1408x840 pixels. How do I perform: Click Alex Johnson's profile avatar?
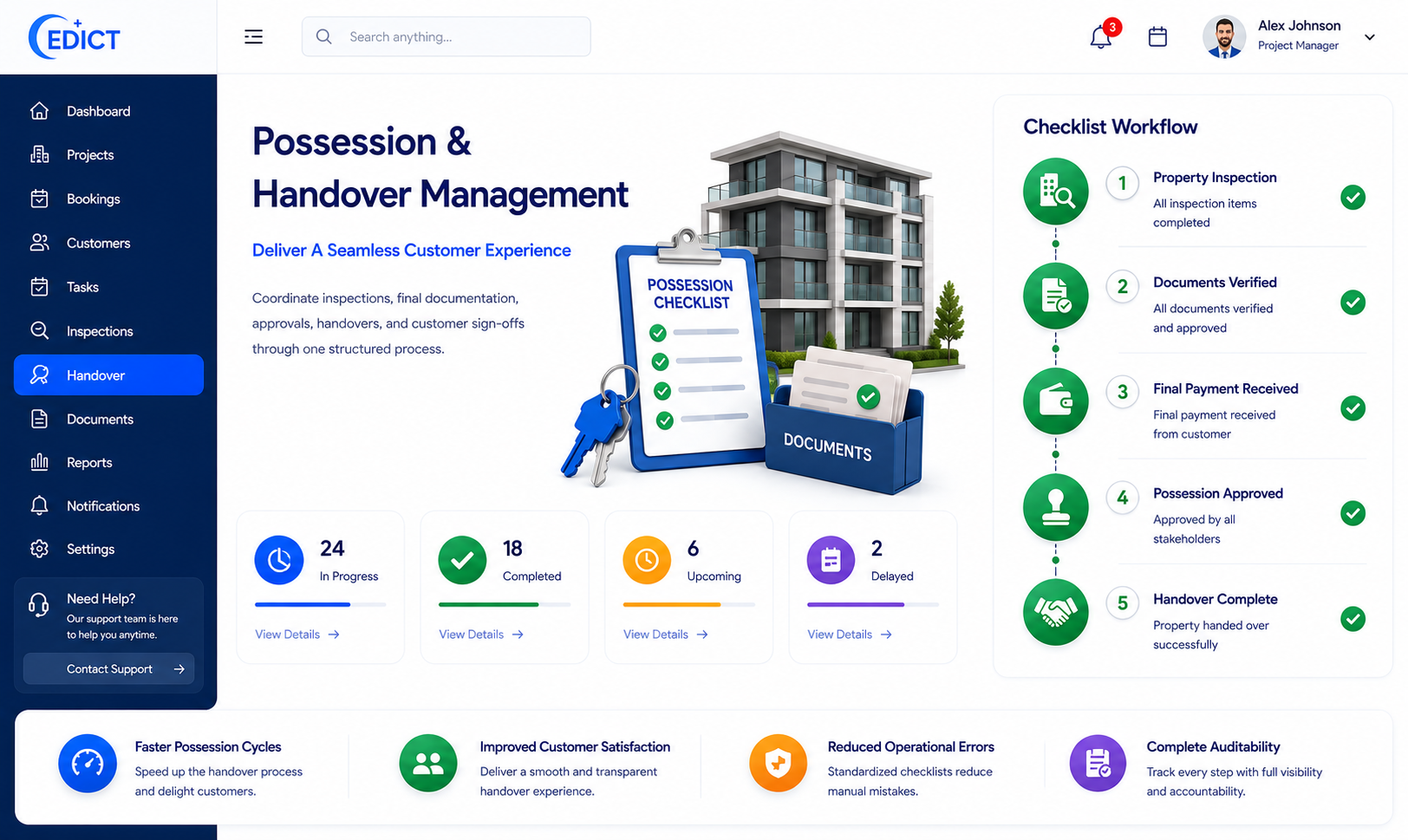1224,36
